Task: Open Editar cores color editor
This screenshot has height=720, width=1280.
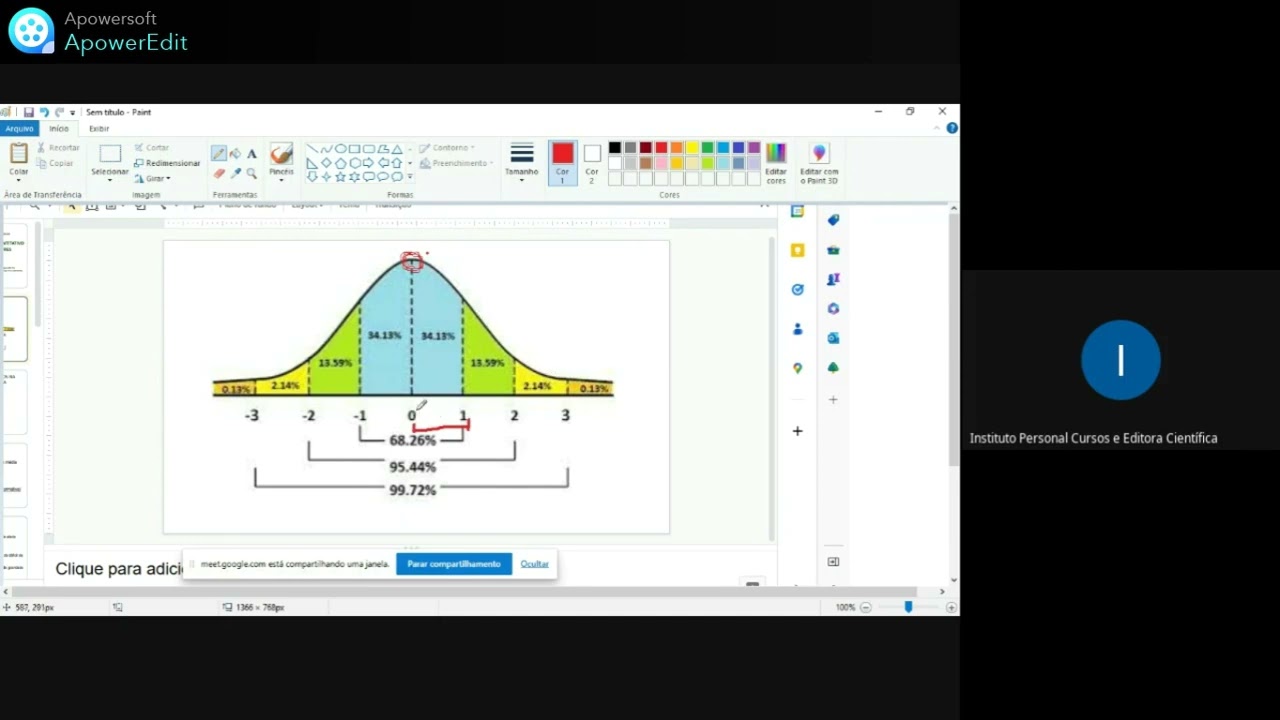Action: point(776,163)
